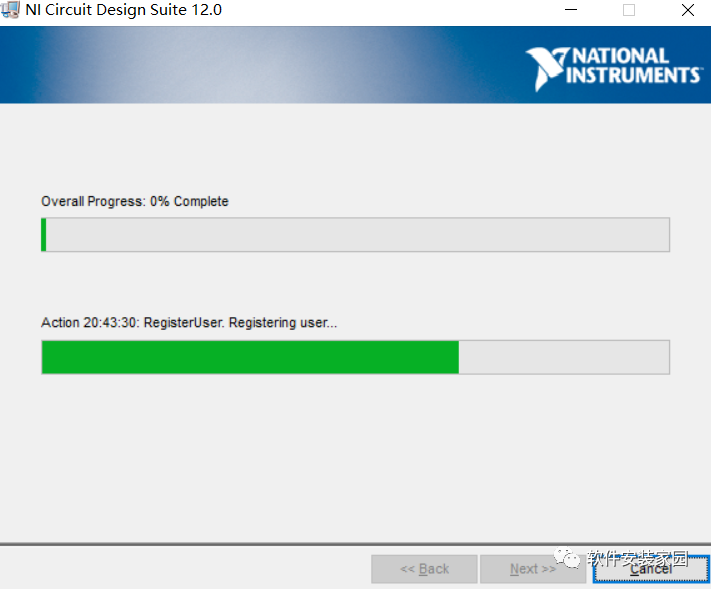Viewport: 711px width, 589px height.
Task: Click the 'NI Circuit Design Suite 12.0' window title
Action: click(x=124, y=10)
